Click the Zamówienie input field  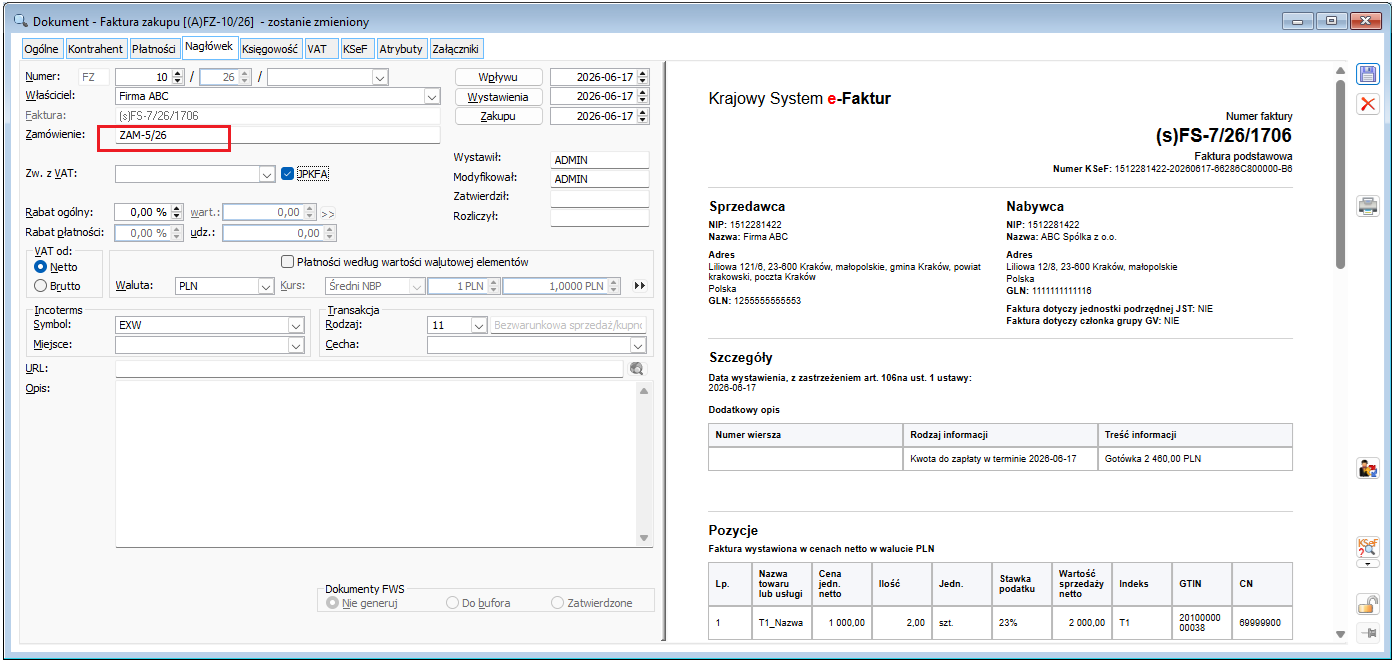coord(277,135)
